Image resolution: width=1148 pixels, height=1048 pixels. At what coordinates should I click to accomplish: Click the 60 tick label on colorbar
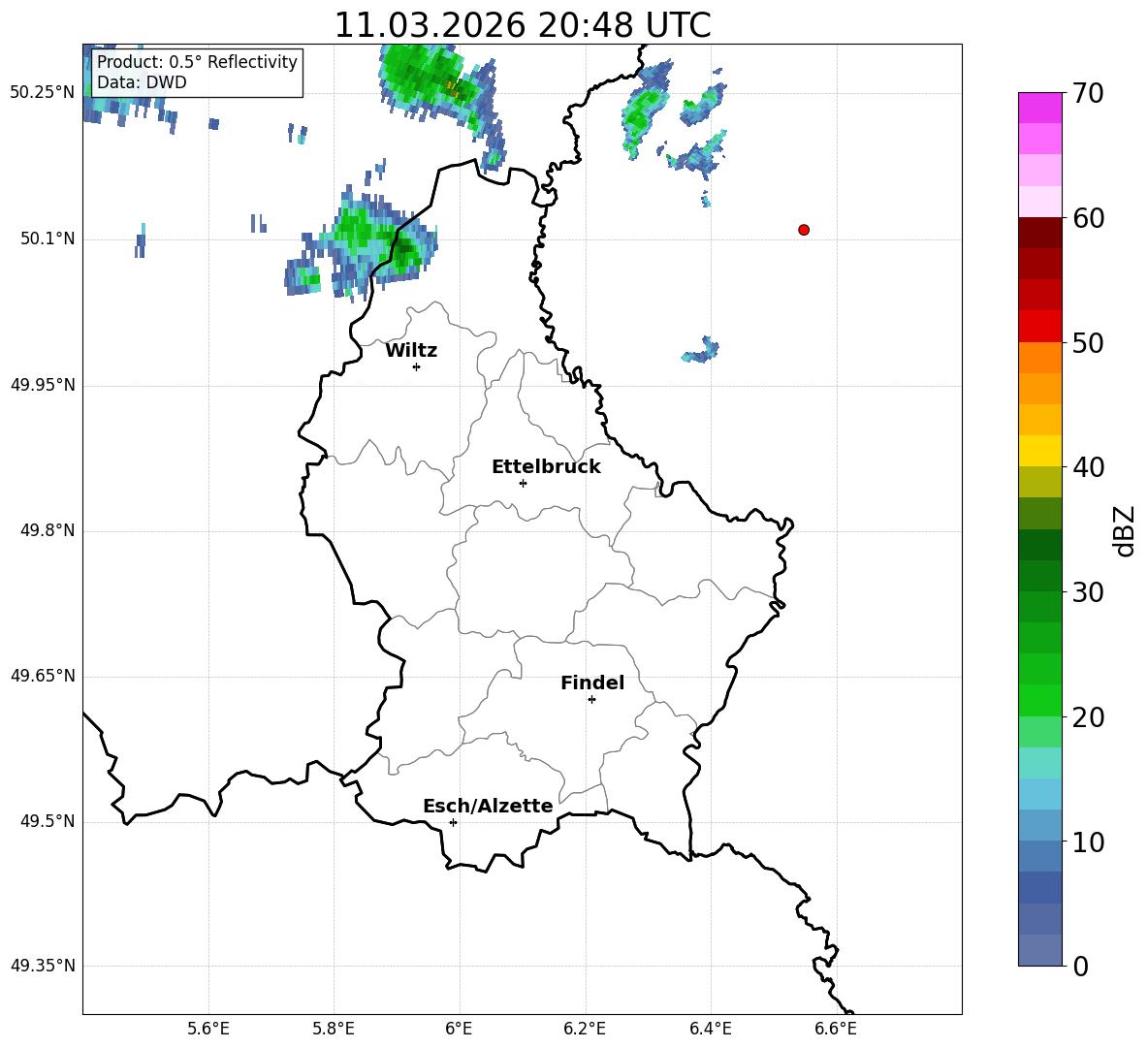tap(1088, 218)
